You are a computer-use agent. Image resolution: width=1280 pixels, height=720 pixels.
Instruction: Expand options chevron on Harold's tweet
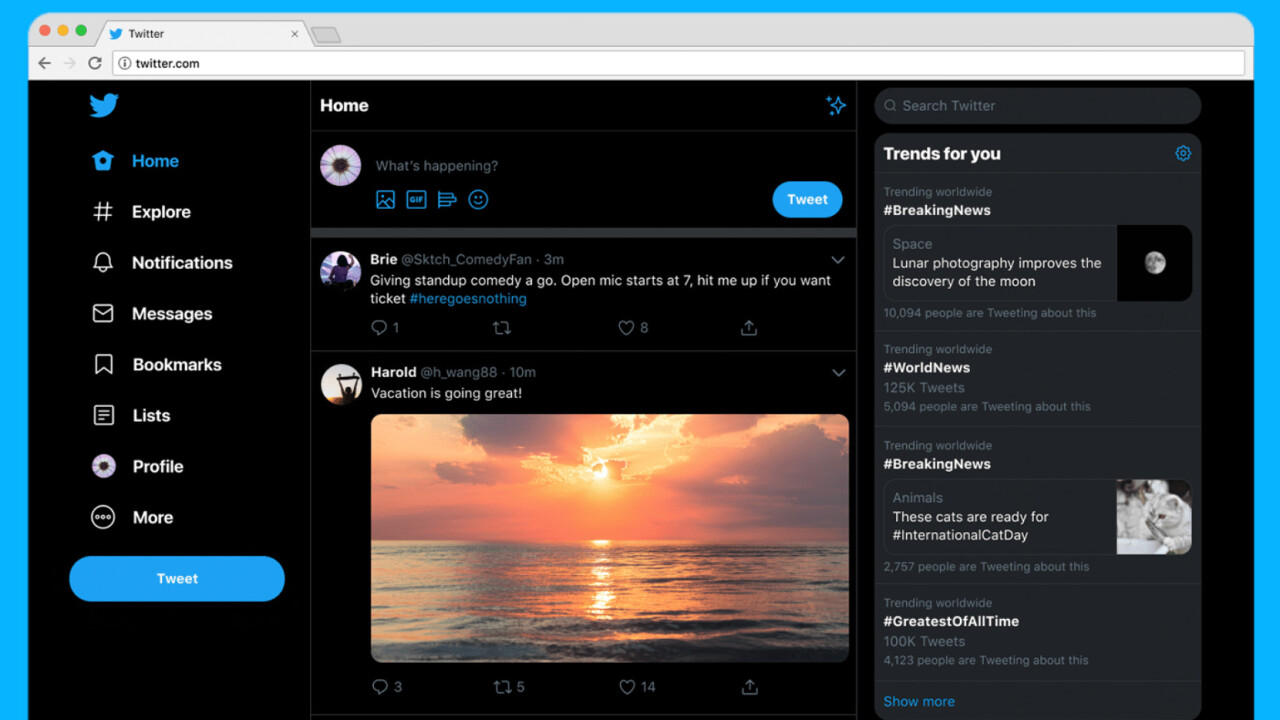pos(838,373)
